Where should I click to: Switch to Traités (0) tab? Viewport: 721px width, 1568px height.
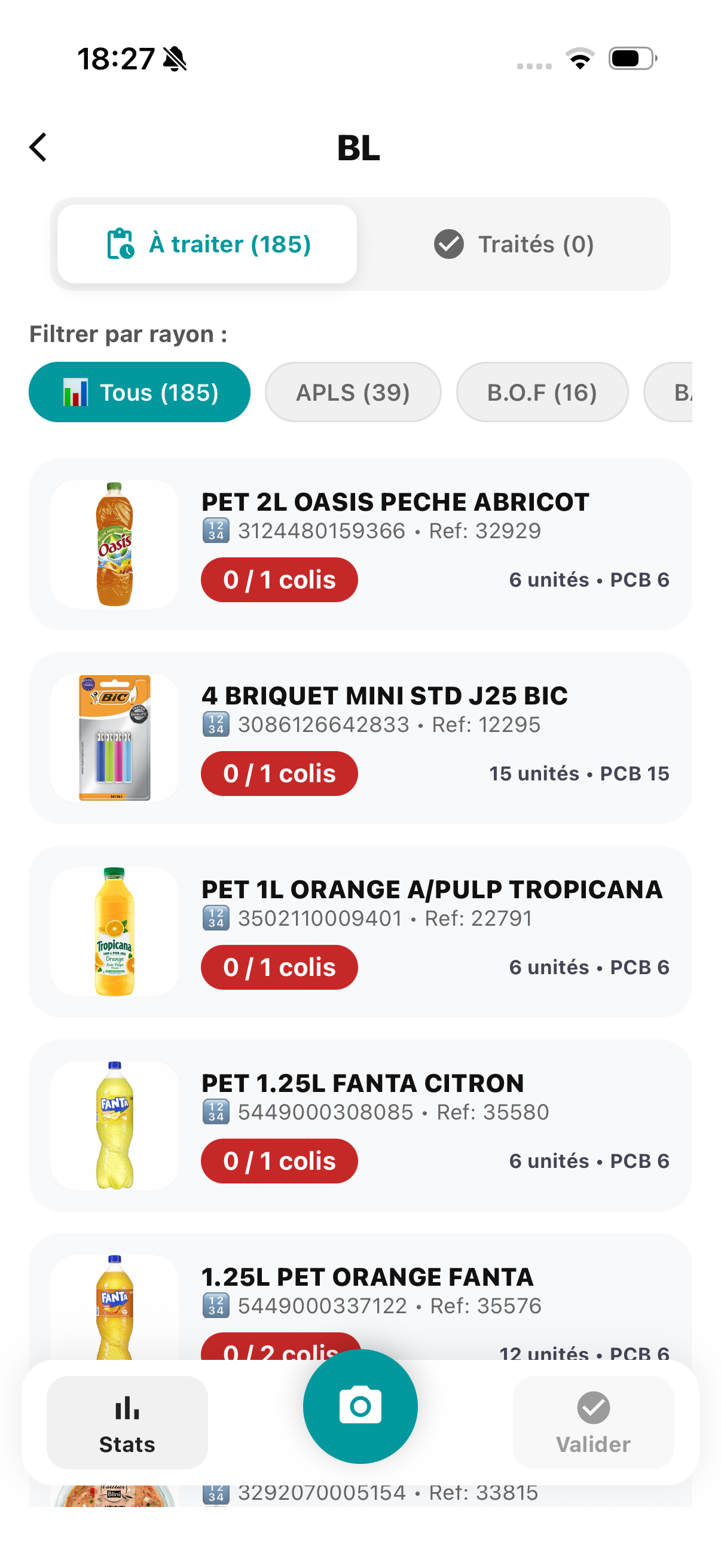tap(514, 244)
